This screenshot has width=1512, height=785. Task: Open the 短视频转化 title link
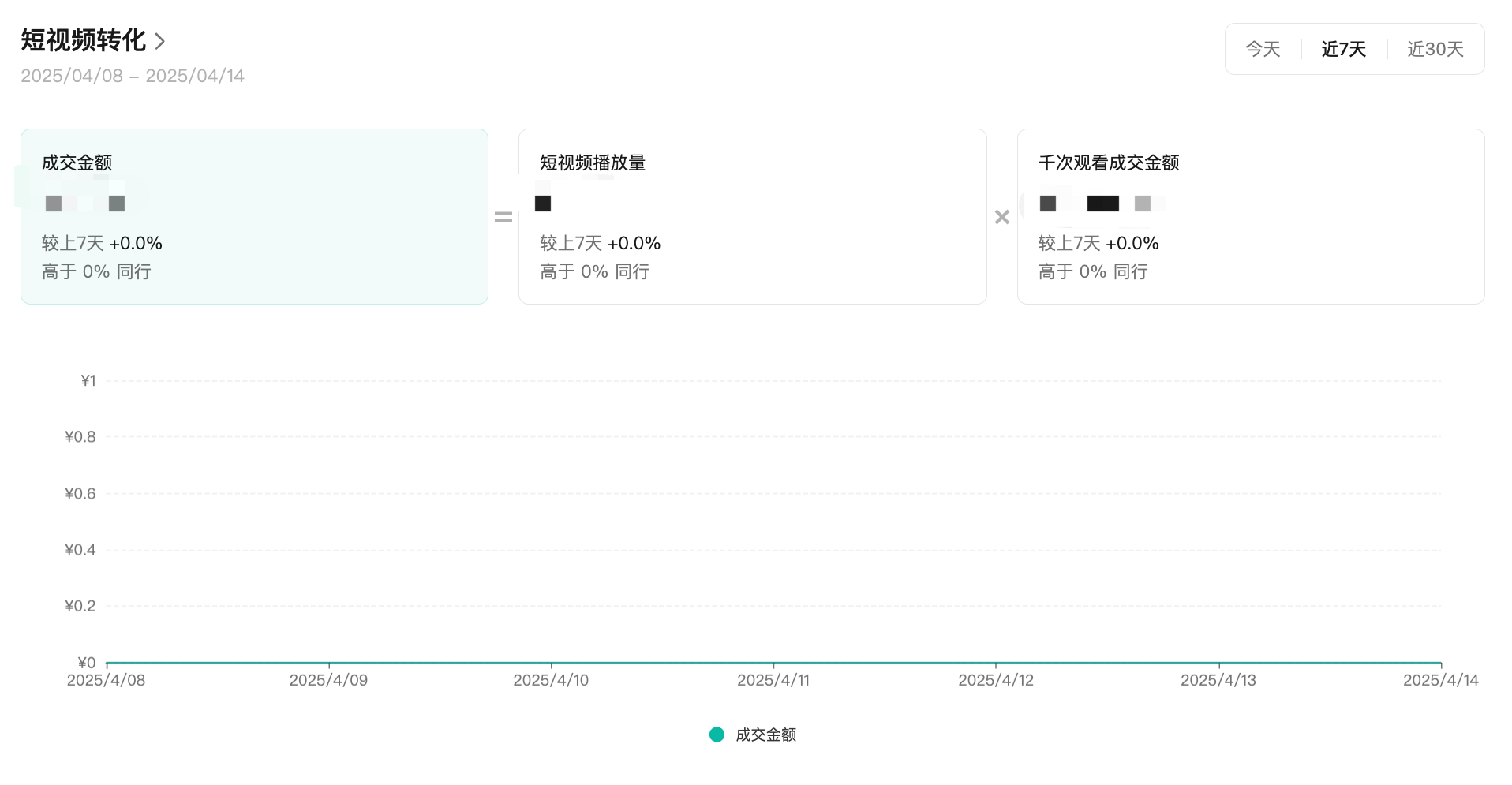(83, 40)
